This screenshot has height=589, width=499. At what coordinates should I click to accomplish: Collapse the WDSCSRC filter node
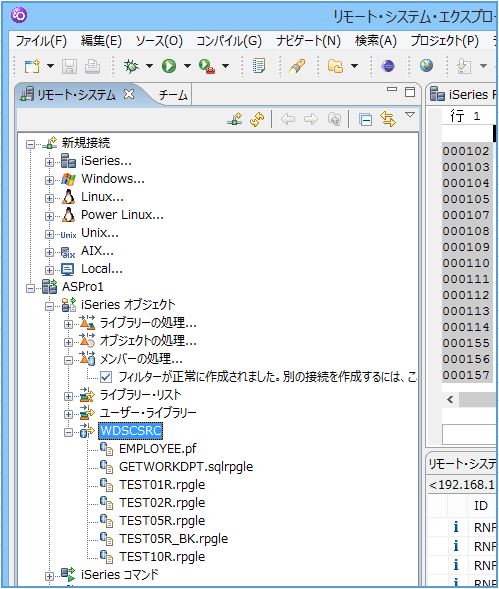[x=68, y=432]
